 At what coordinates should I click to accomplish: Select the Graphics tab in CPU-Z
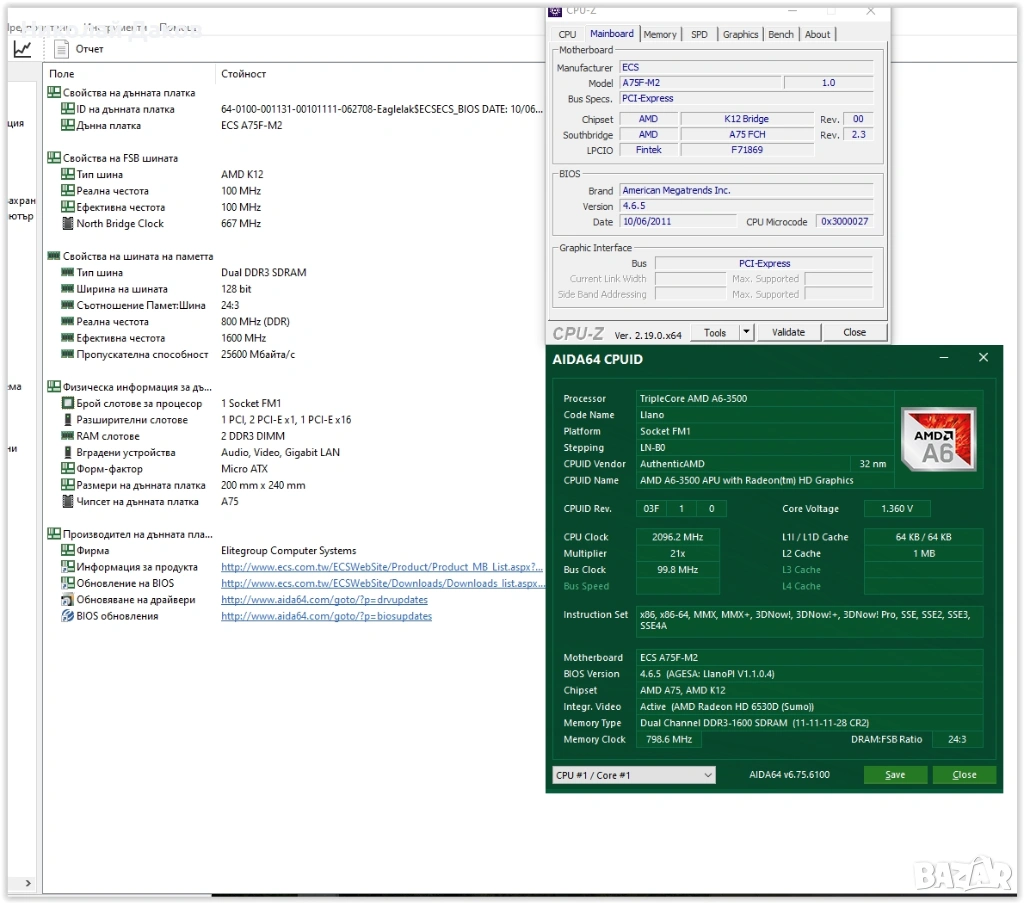click(740, 34)
